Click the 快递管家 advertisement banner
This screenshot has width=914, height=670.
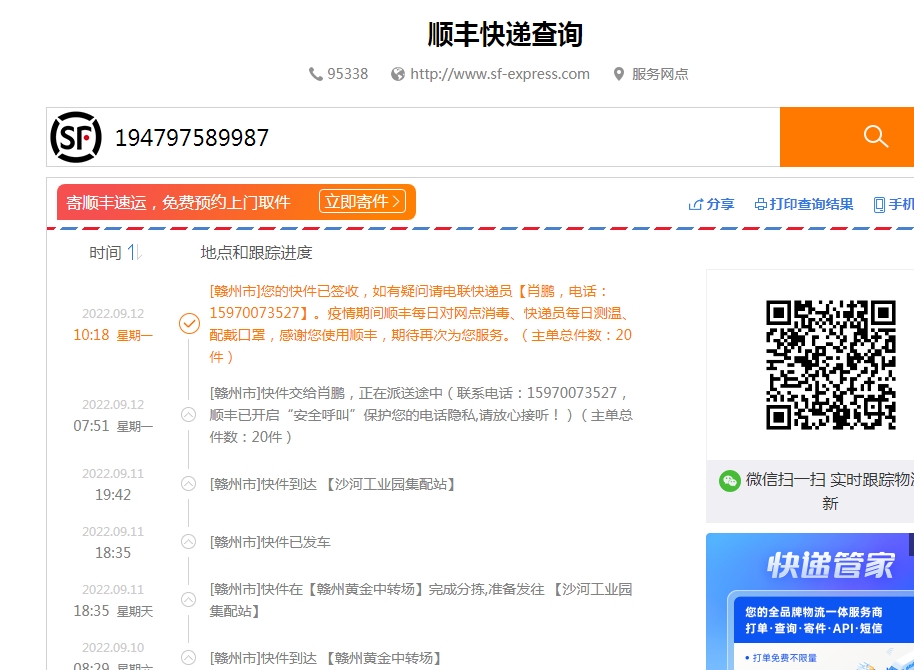tap(810, 602)
